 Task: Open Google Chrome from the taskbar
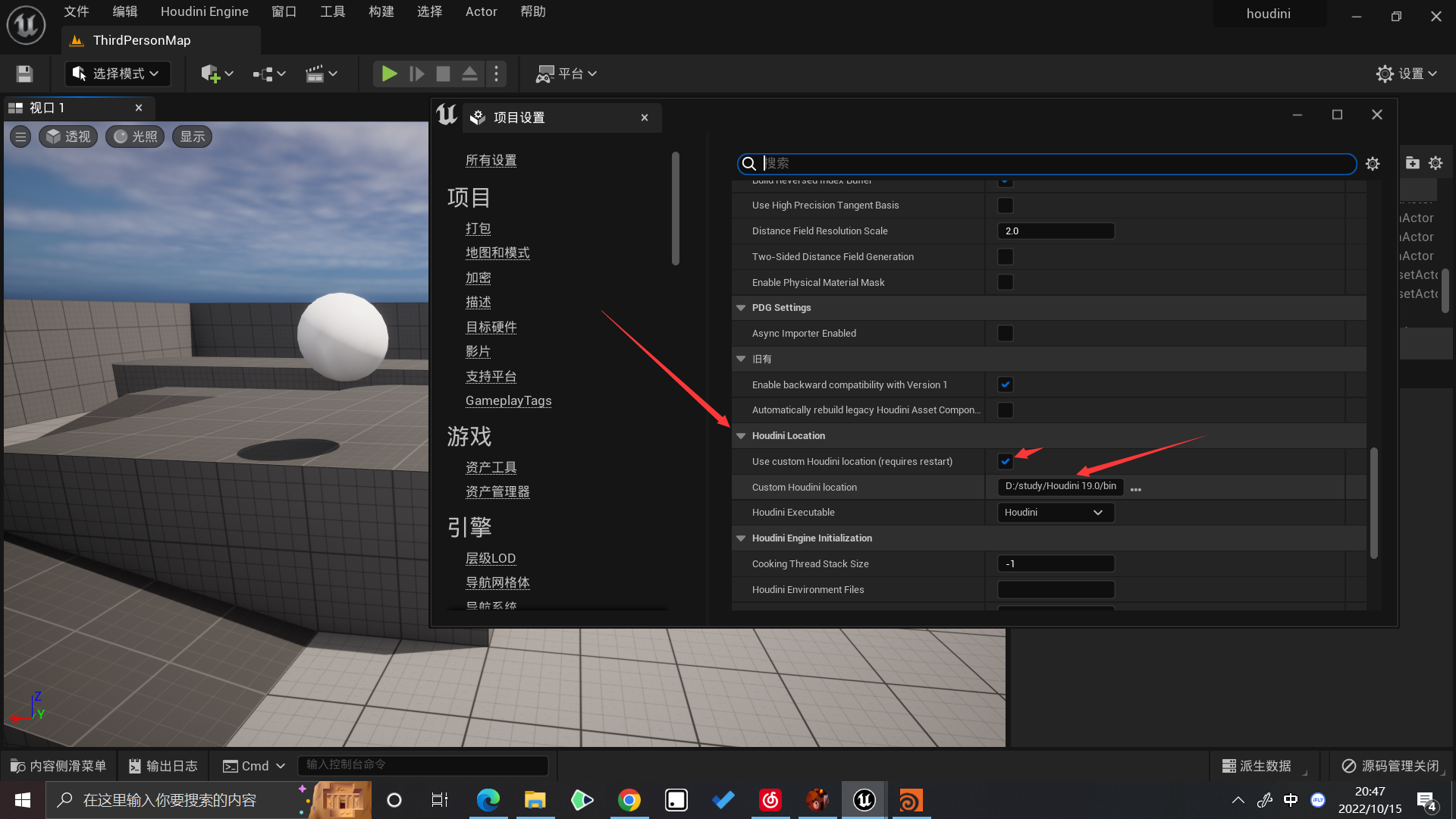(629, 800)
